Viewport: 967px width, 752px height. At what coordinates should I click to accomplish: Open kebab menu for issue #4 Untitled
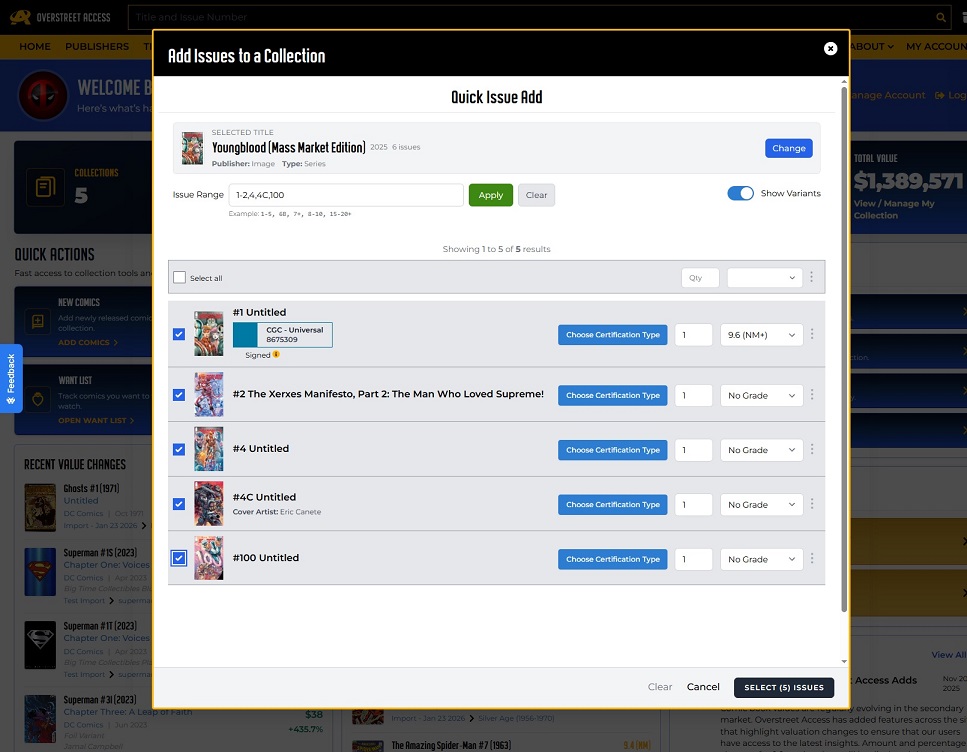tap(812, 449)
